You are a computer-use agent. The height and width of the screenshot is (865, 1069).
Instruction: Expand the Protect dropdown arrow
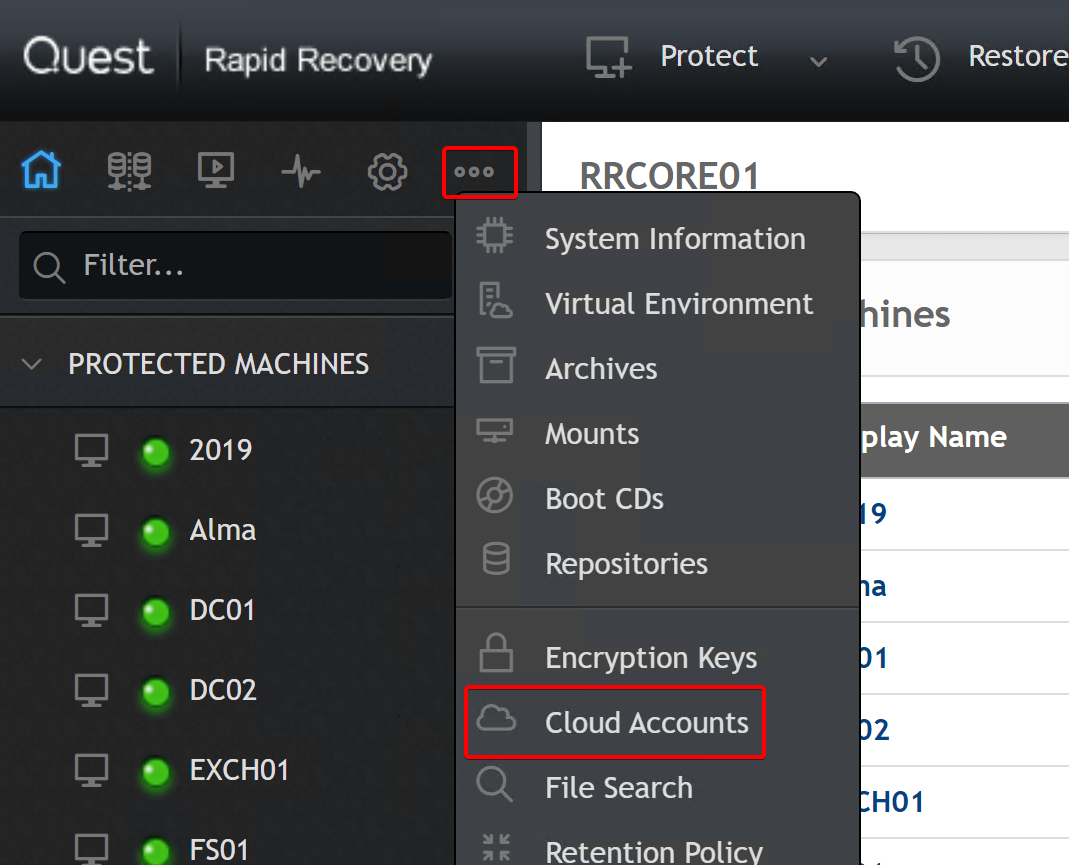click(818, 62)
